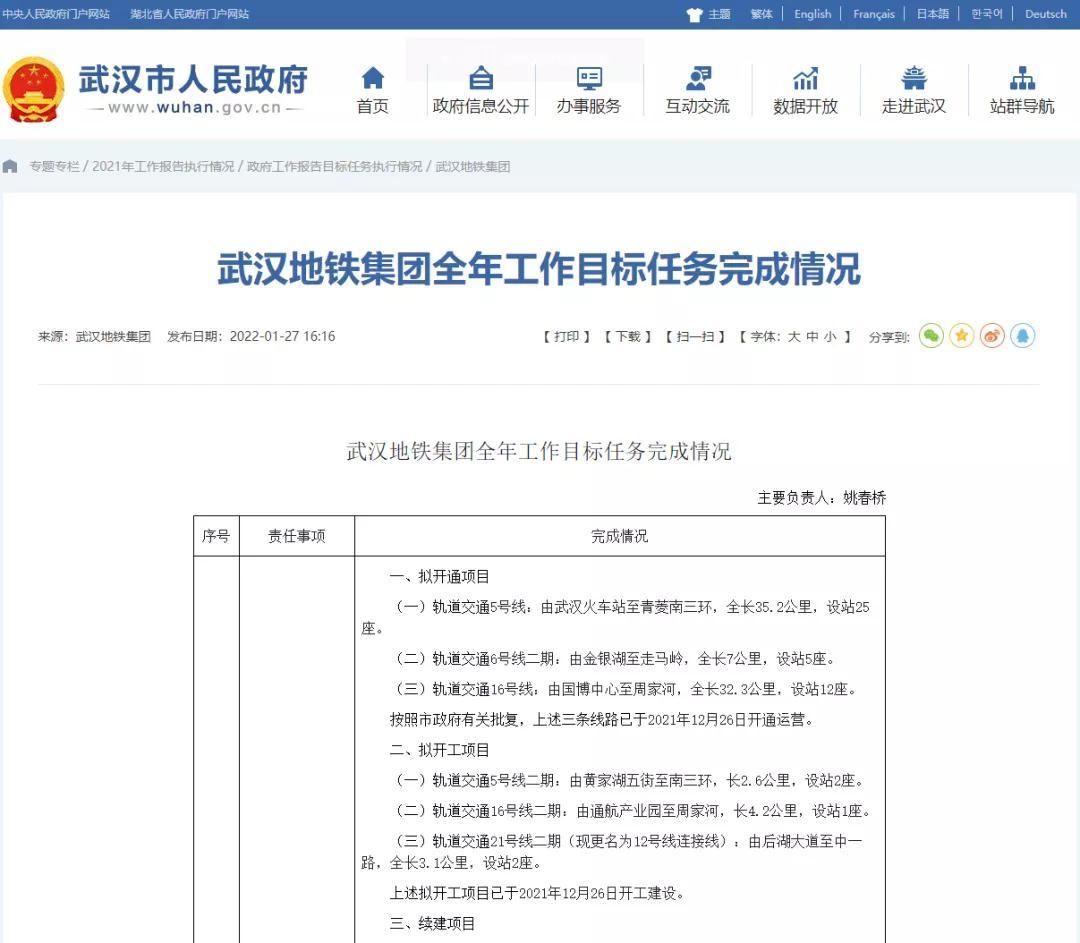Set font size to 大

794,336
